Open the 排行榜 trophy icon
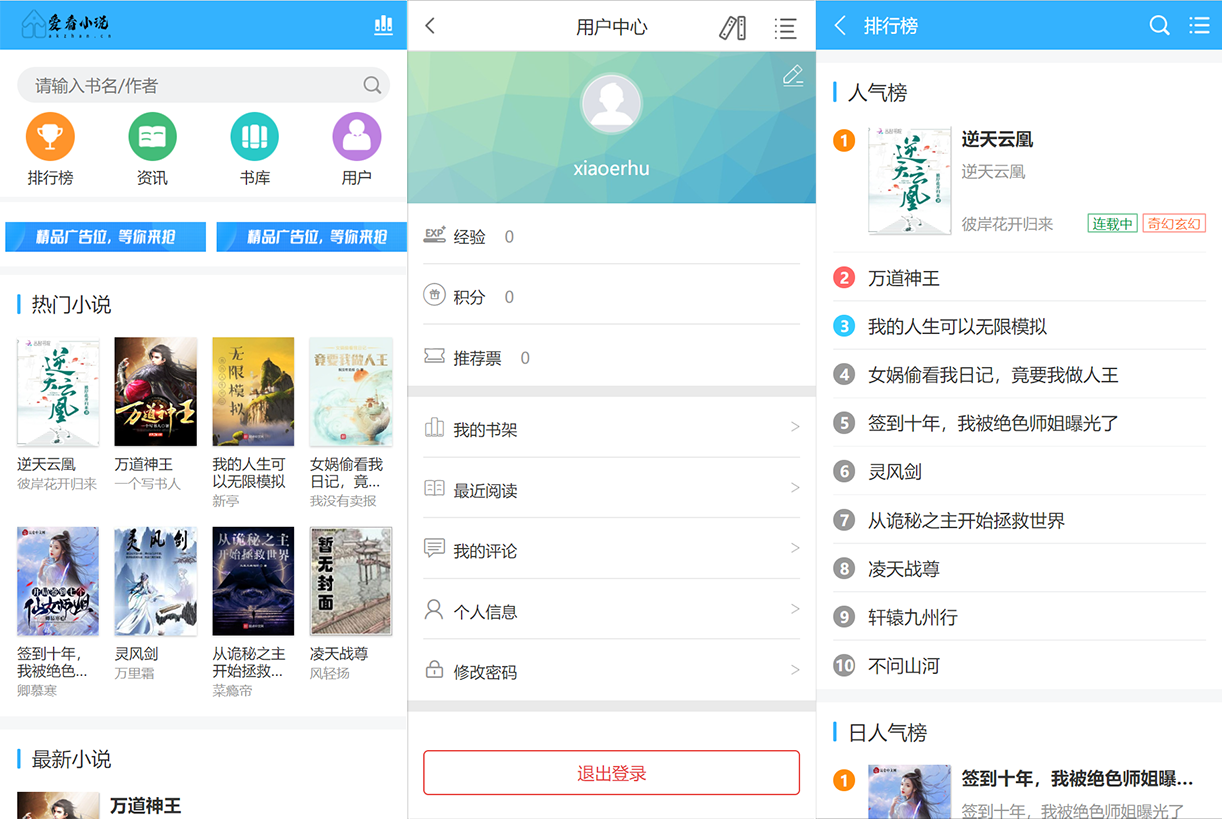Image resolution: width=1222 pixels, height=819 pixels. 50,137
